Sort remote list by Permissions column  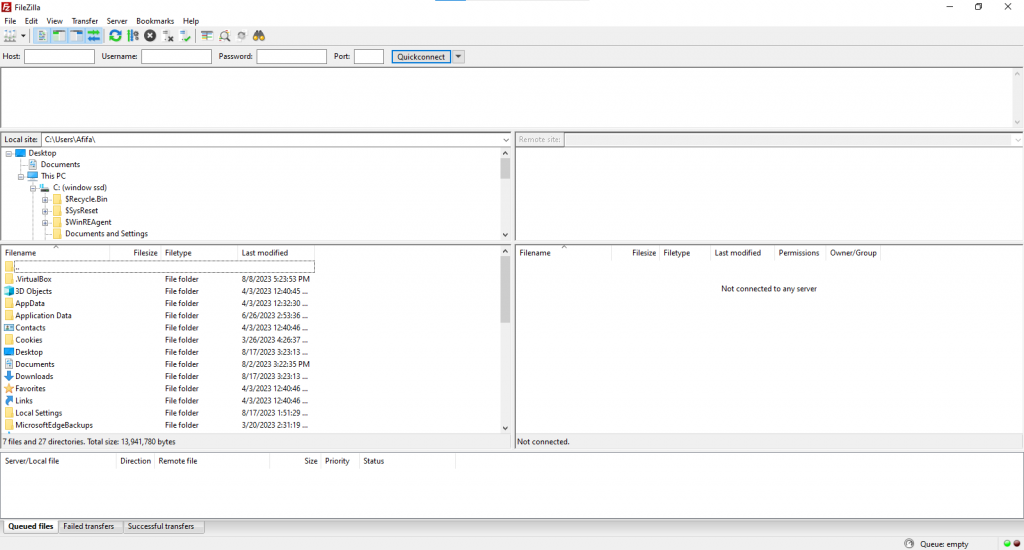click(799, 253)
